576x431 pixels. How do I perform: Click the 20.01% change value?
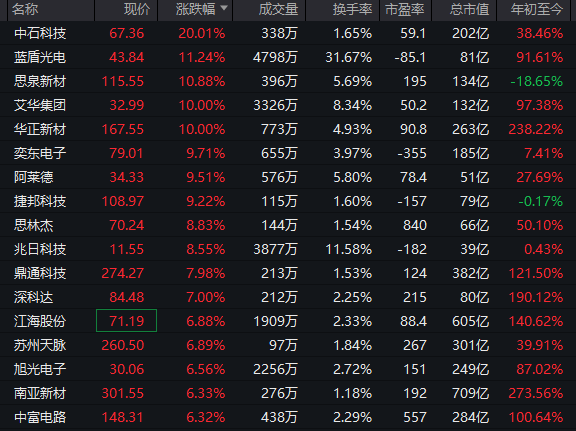[202, 33]
